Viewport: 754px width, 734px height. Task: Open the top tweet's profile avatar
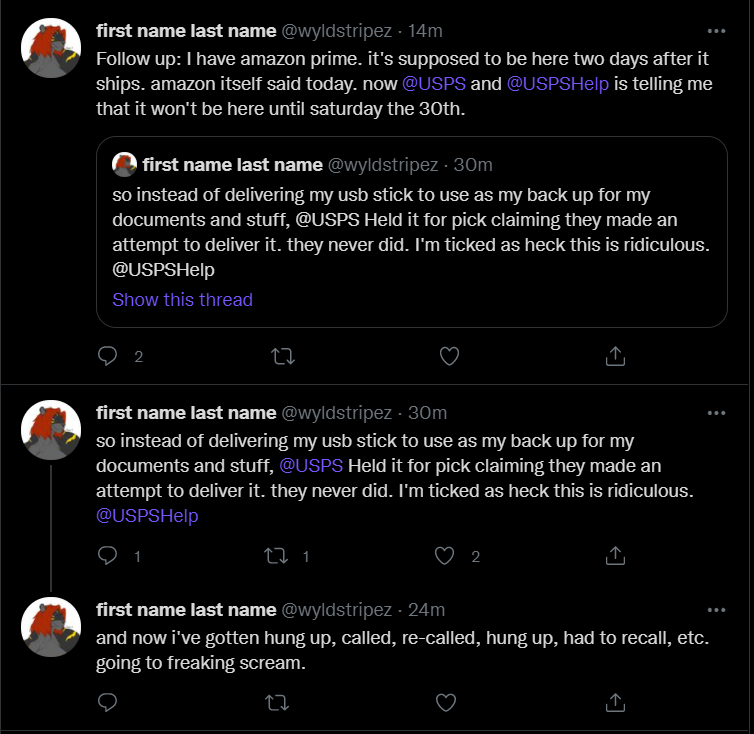tap(51, 48)
